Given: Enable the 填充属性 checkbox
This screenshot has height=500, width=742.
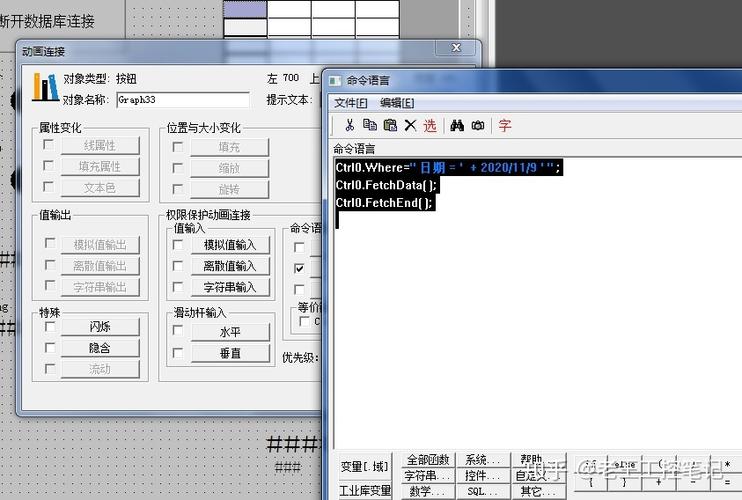Looking at the screenshot, I should pos(48,165).
